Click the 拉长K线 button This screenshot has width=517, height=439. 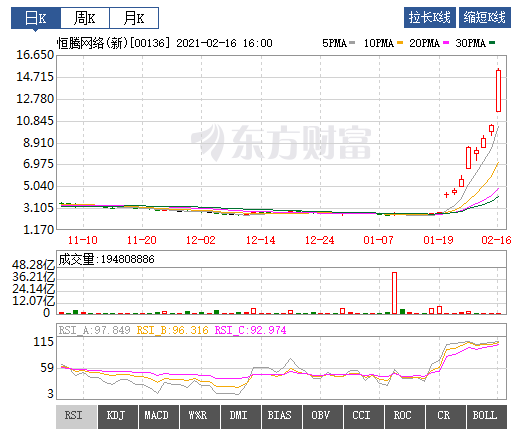[430, 17]
